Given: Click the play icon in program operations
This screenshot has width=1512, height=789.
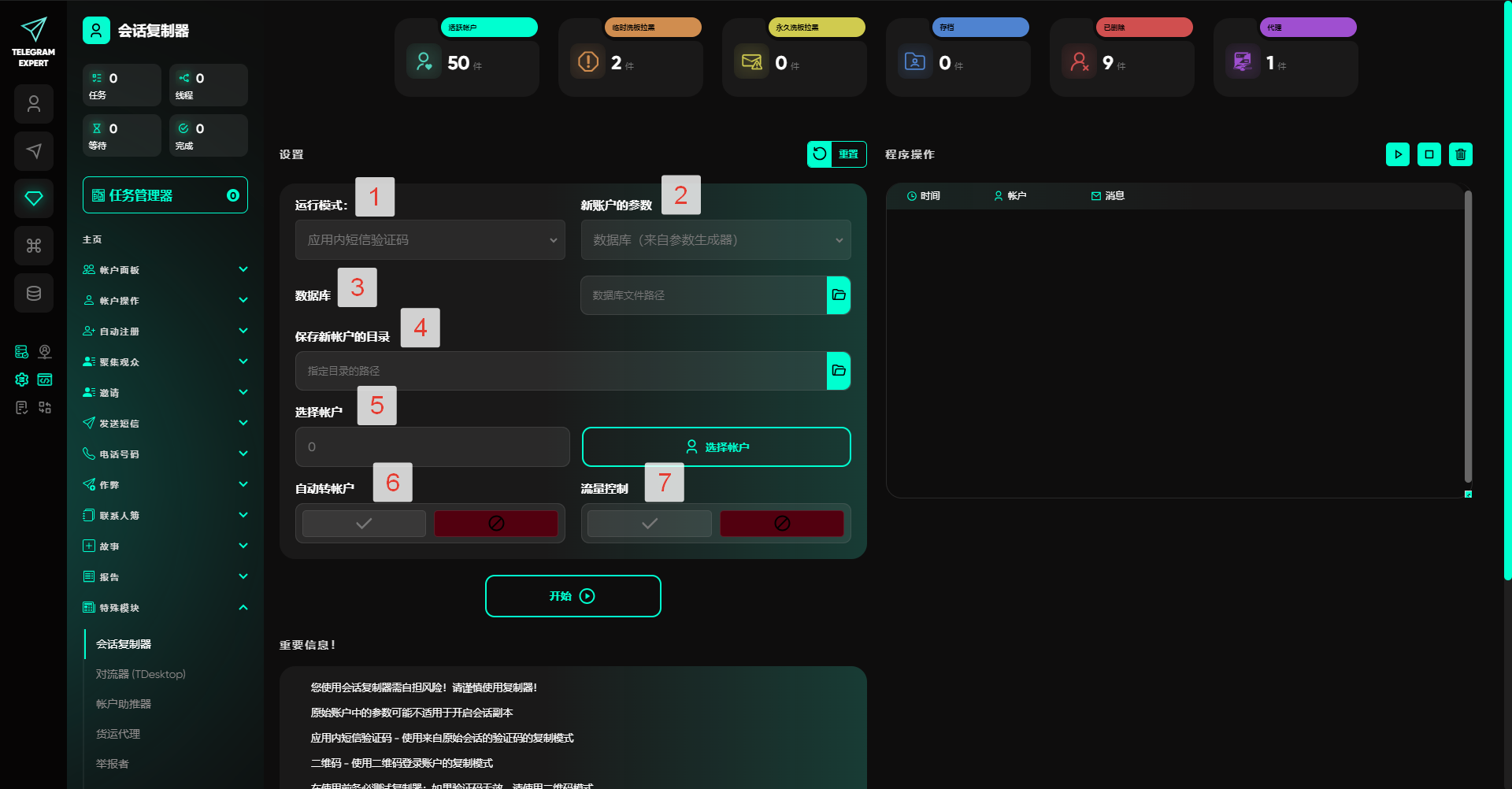Looking at the screenshot, I should (x=1397, y=154).
